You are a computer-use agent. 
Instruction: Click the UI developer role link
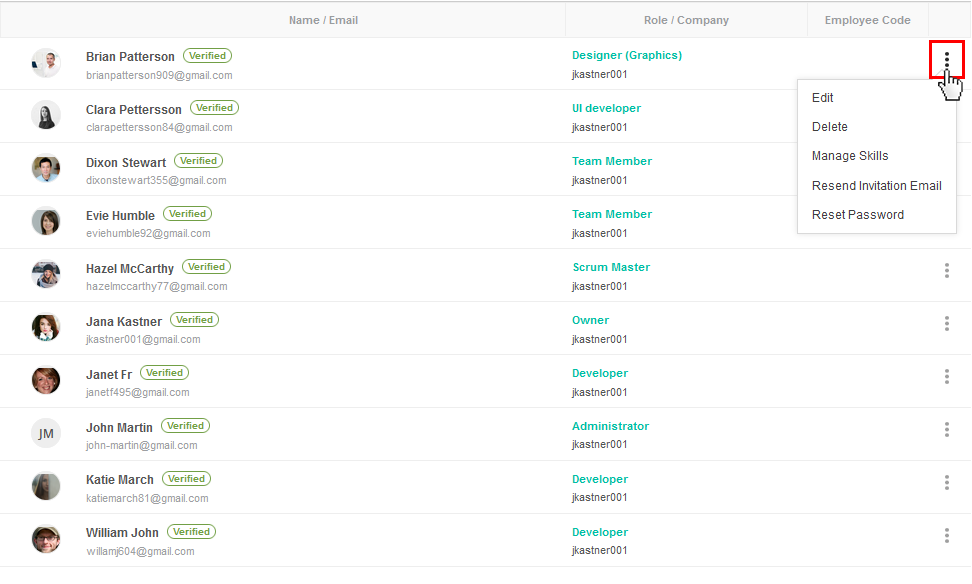606,108
